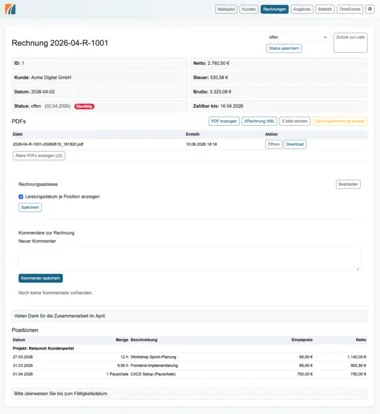The width and height of the screenshot is (380, 414).
Task: Toggle Leistungsdatum je Position anzeigen checkbox
Action: tap(21, 197)
